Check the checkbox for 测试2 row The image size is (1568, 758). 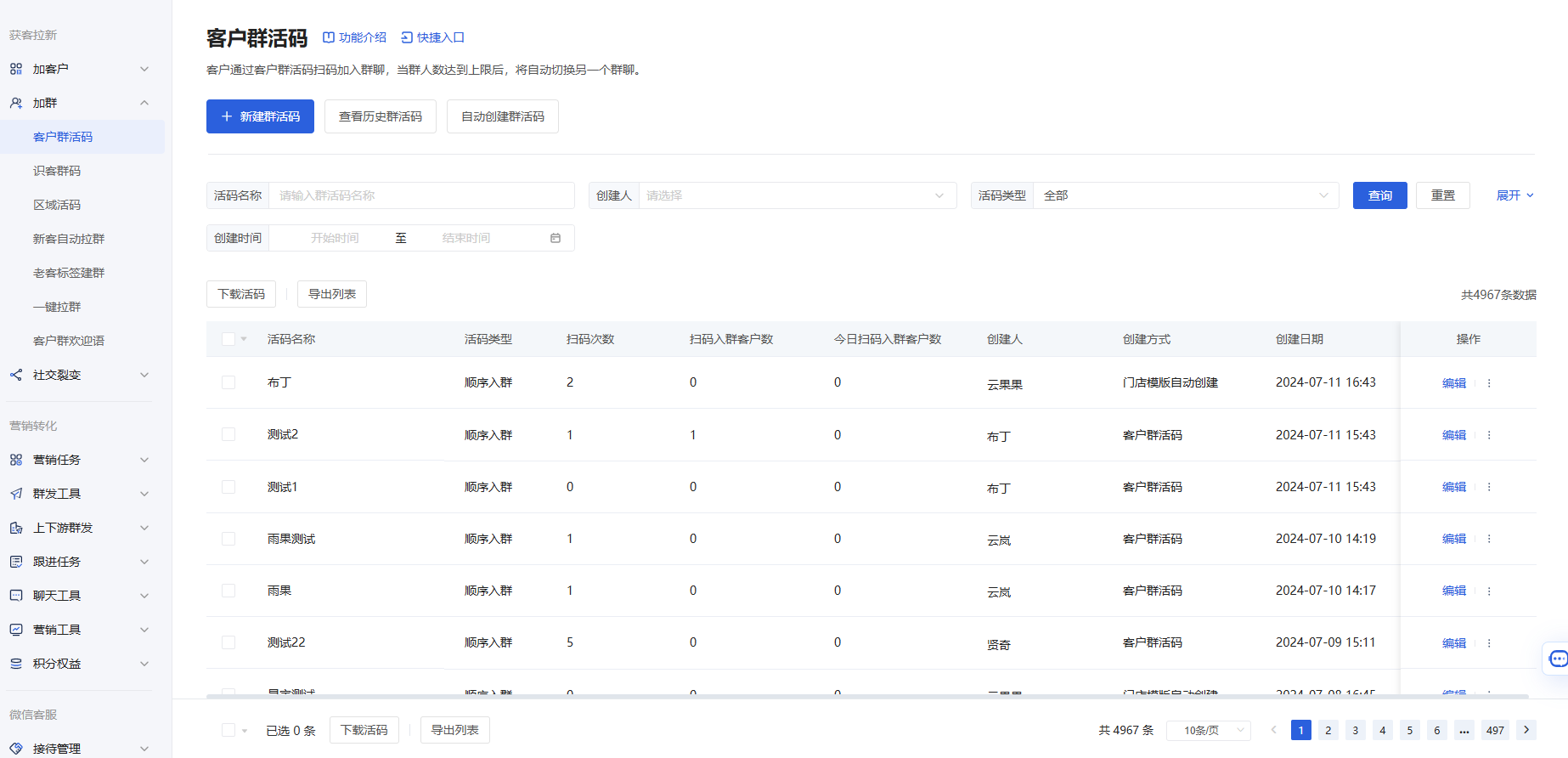[x=228, y=434]
